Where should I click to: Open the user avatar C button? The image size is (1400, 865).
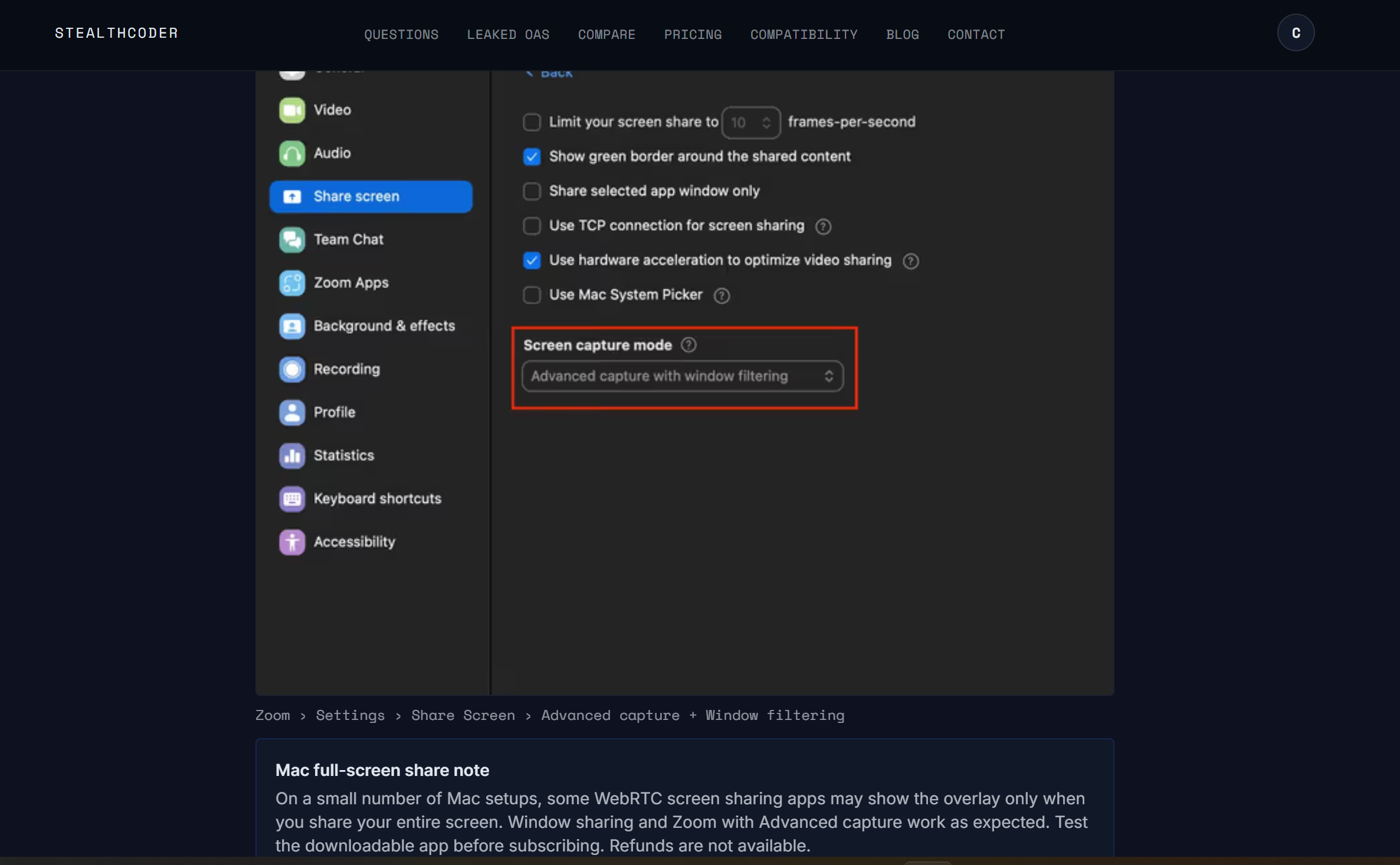[x=1296, y=33]
